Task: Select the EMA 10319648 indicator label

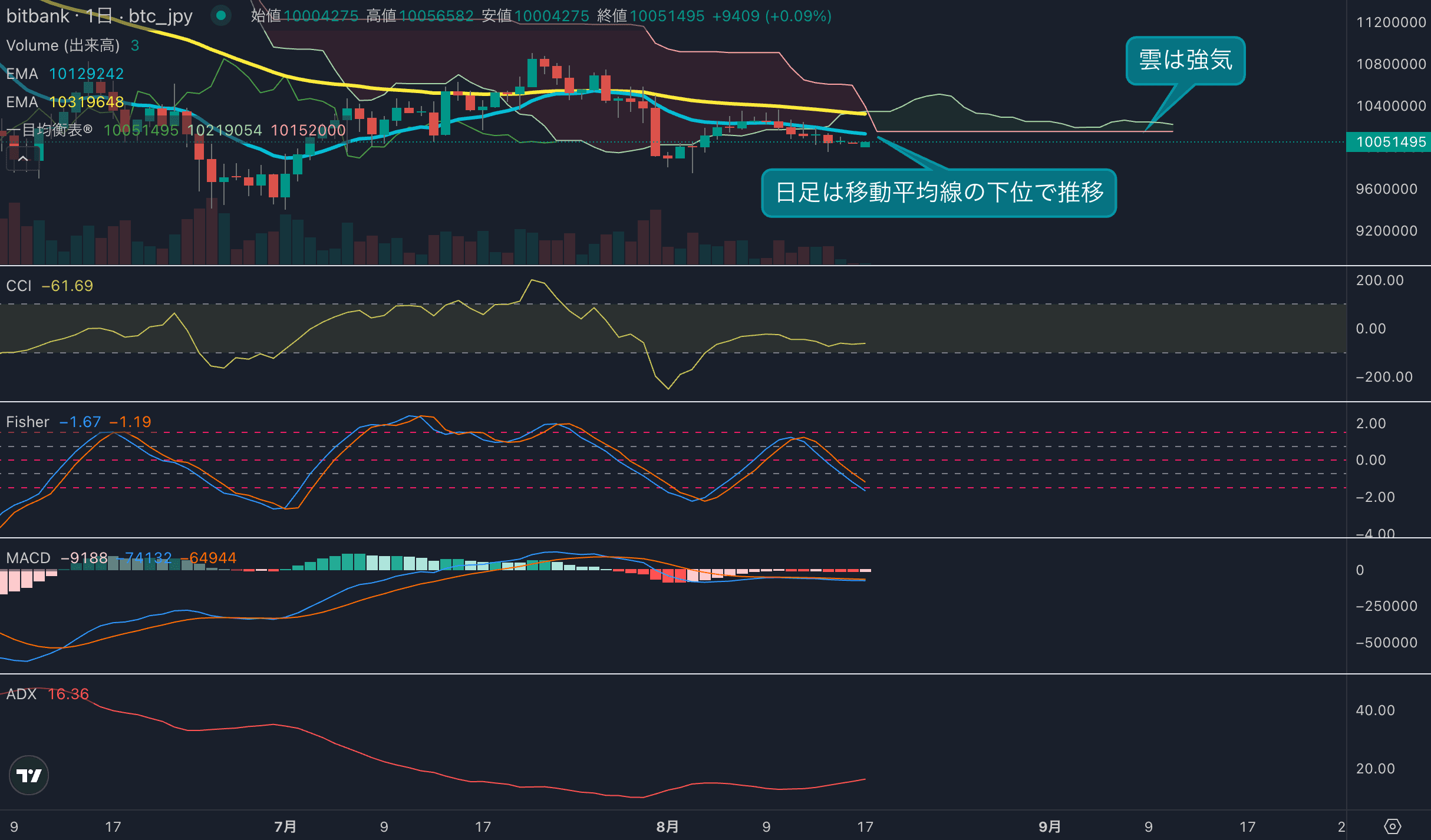Action: [x=65, y=102]
